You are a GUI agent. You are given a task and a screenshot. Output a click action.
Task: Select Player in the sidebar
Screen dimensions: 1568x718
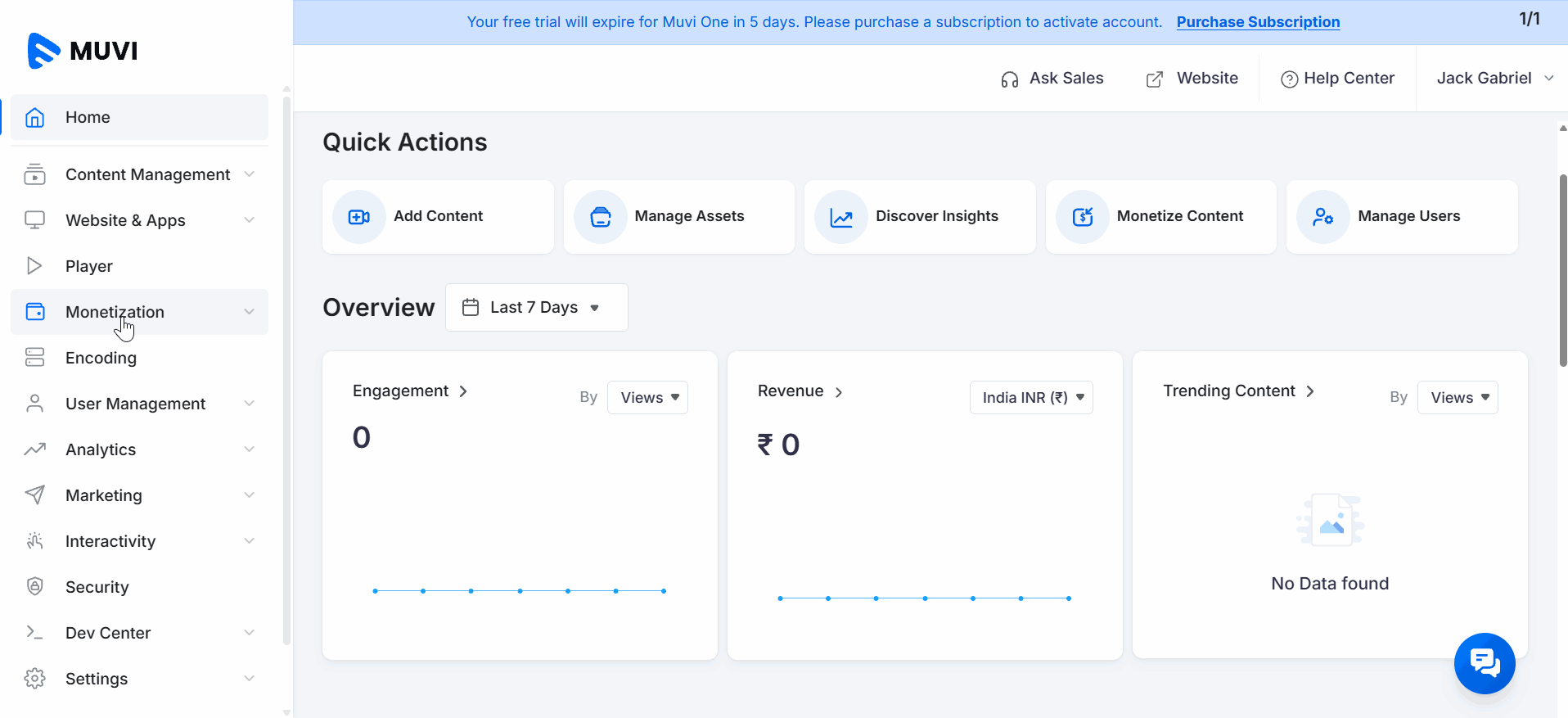point(89,266)
